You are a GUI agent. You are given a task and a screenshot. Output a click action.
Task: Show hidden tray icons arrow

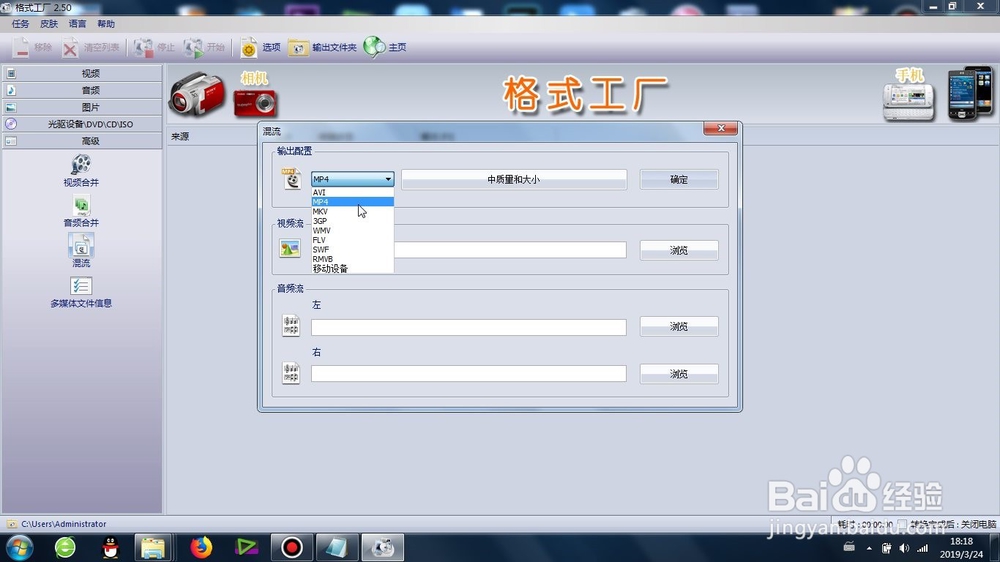tap(869, 548)
